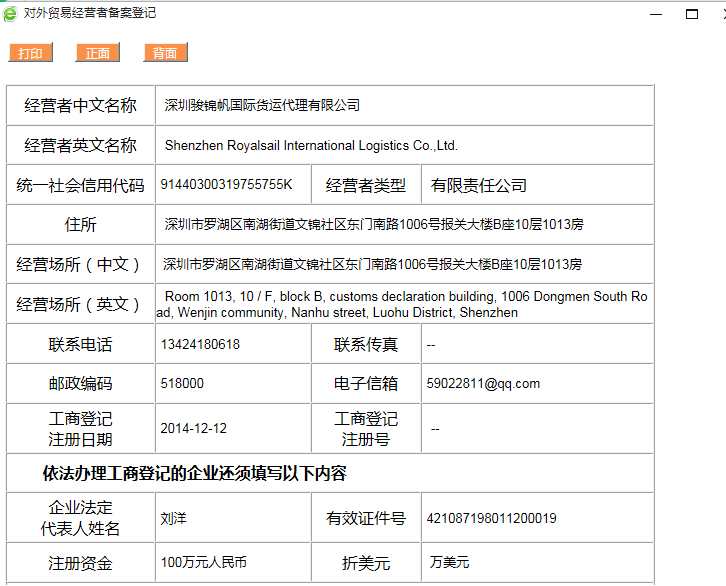Screen dimensions: 726x586
Task: Click the browser icon in title bar
Action: [x=10, y=13]
